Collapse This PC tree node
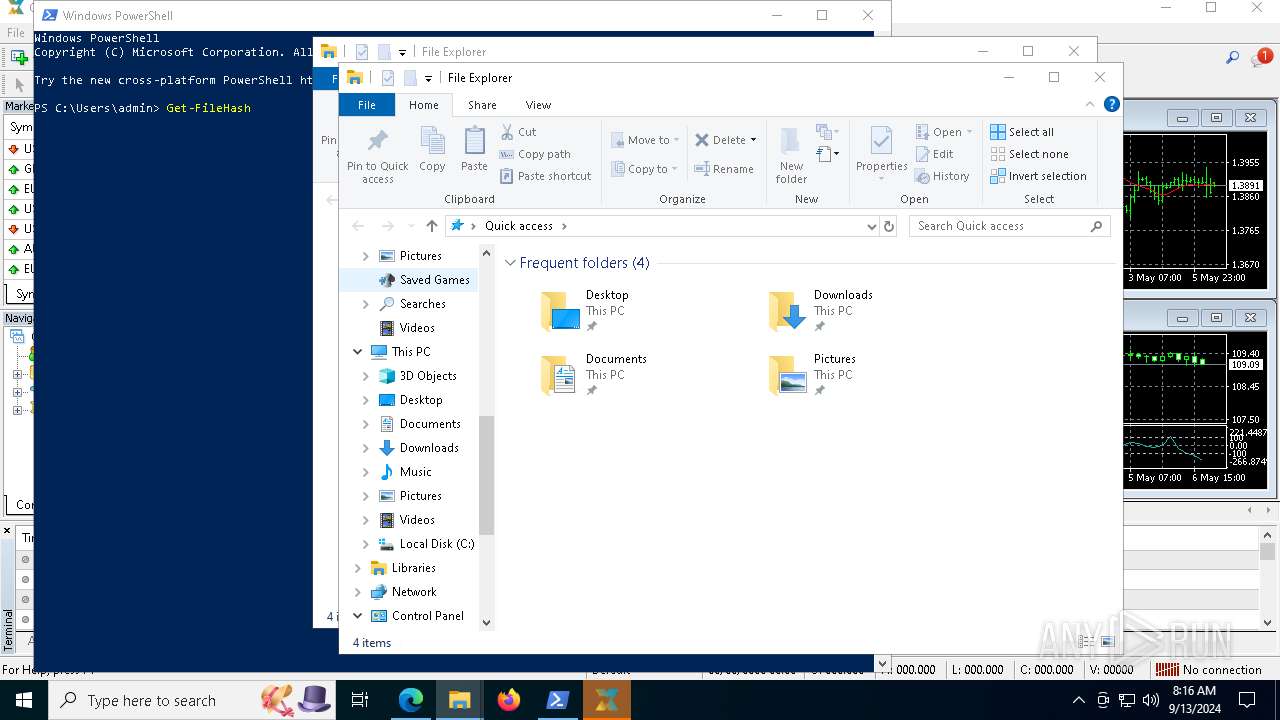Image resolution: width=1280 pixels, height=720 pixels. tap(357, 352)
